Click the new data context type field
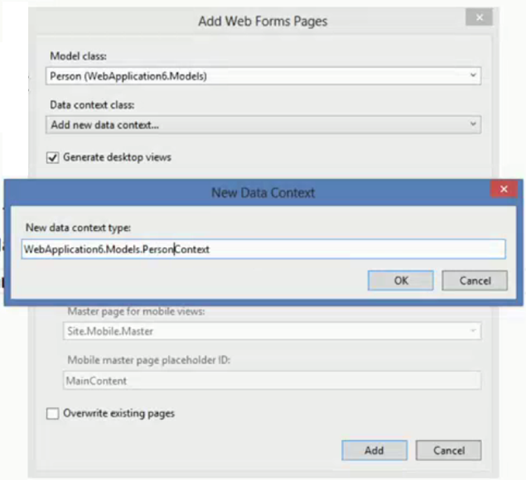The width and height of the screenshot is (526, 480). pos(263,249)
